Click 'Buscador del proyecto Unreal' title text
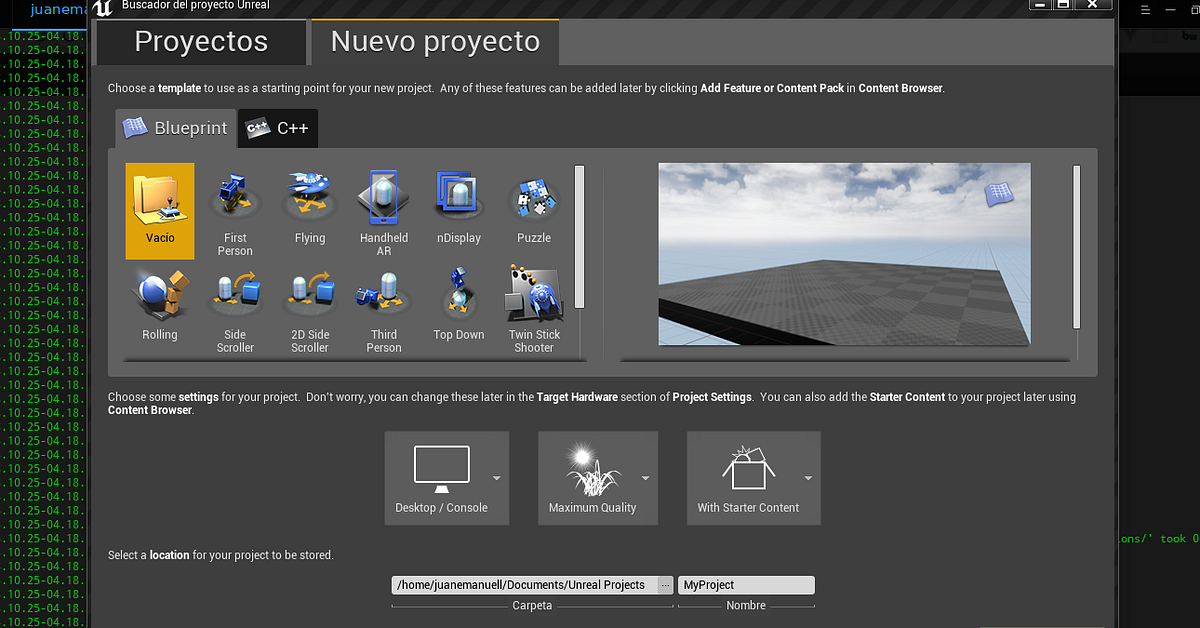The width and height of the screenshot is (1200, 628). tap(196, 5)
